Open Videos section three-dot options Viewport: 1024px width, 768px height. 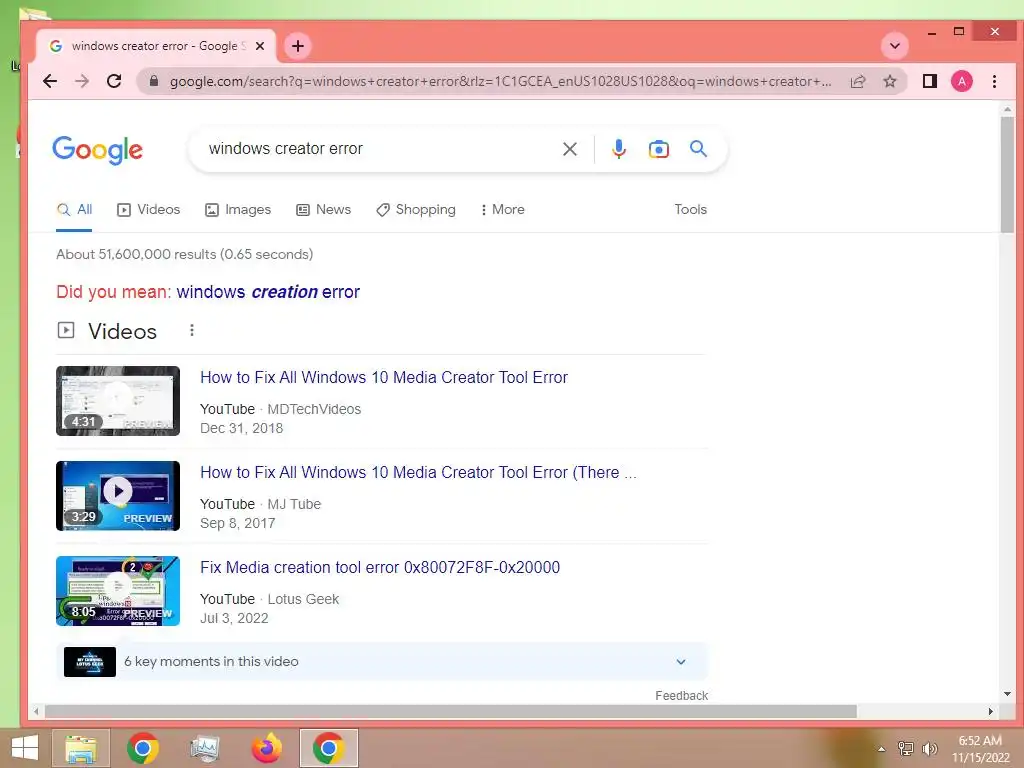(x=191, y=330)
